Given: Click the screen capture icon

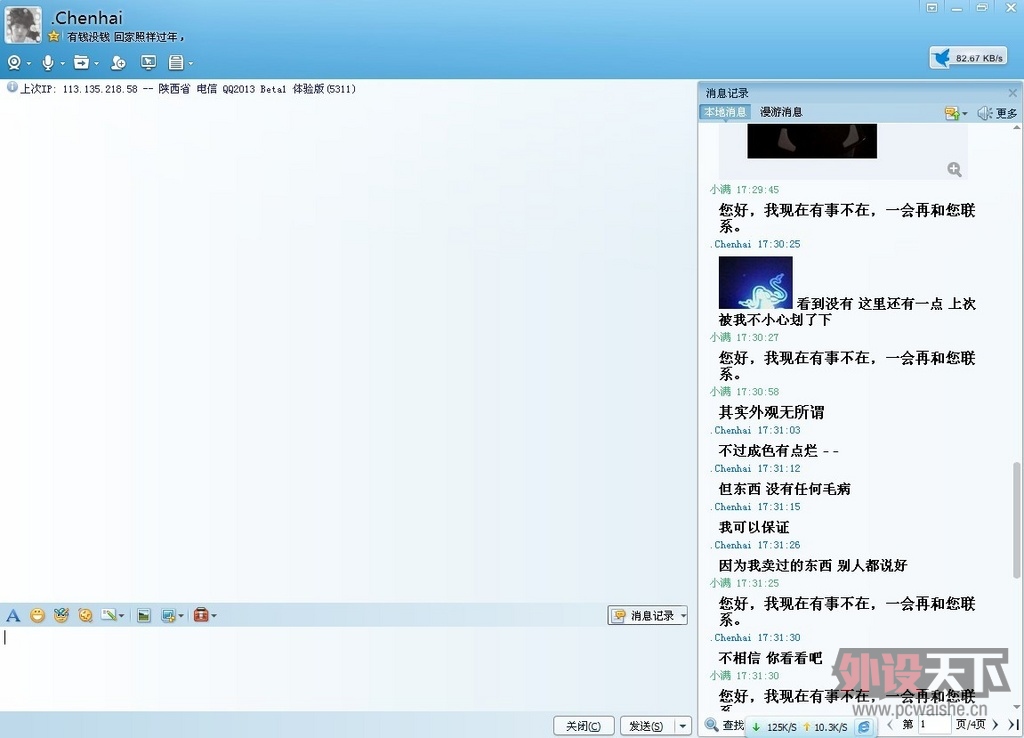Looking at the screenshot, I should tap(168, 615).
